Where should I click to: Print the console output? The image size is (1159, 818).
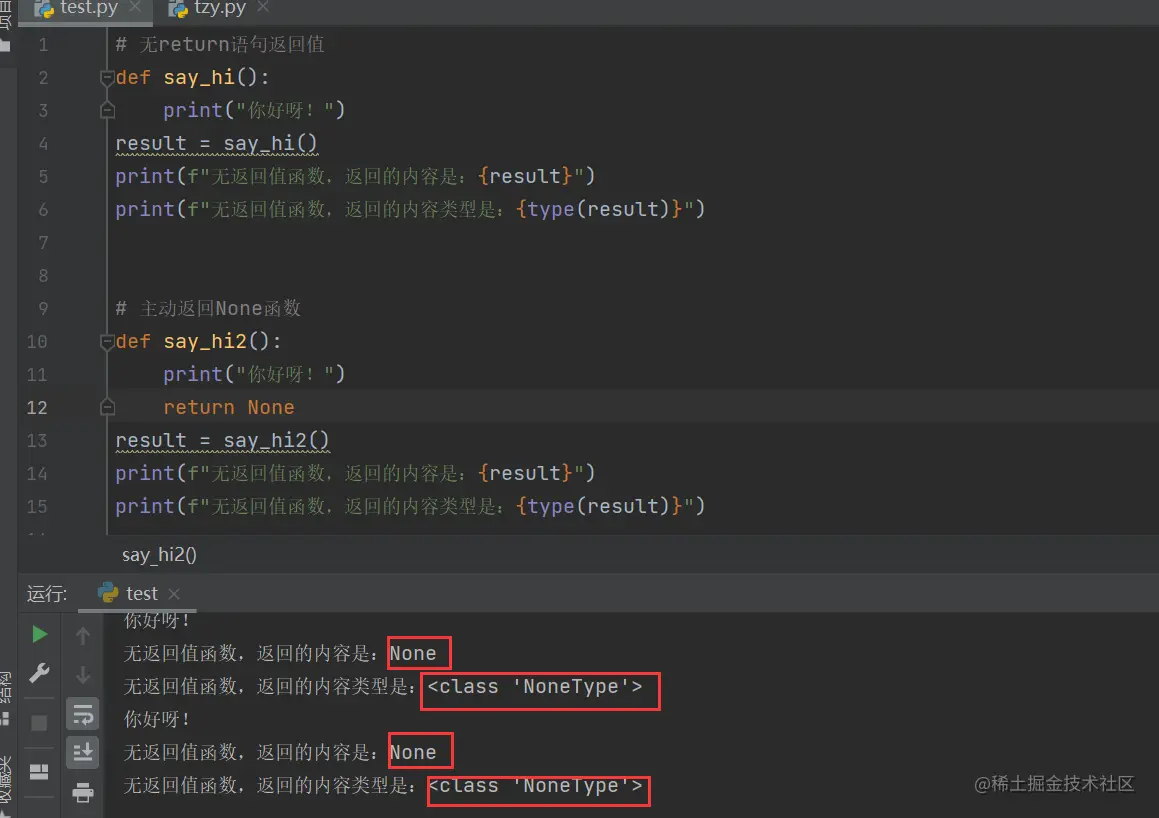click(x=83, y=793)
